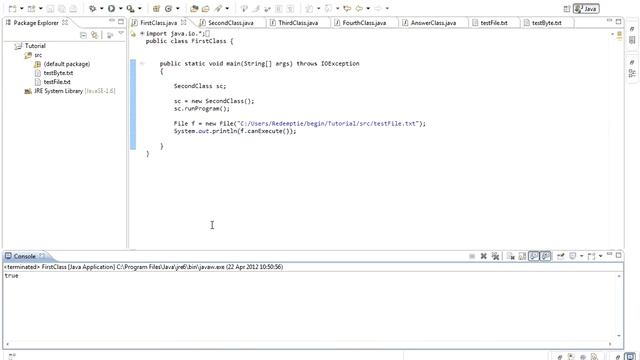Click the Debug bug icon

[x=93, y=8]
